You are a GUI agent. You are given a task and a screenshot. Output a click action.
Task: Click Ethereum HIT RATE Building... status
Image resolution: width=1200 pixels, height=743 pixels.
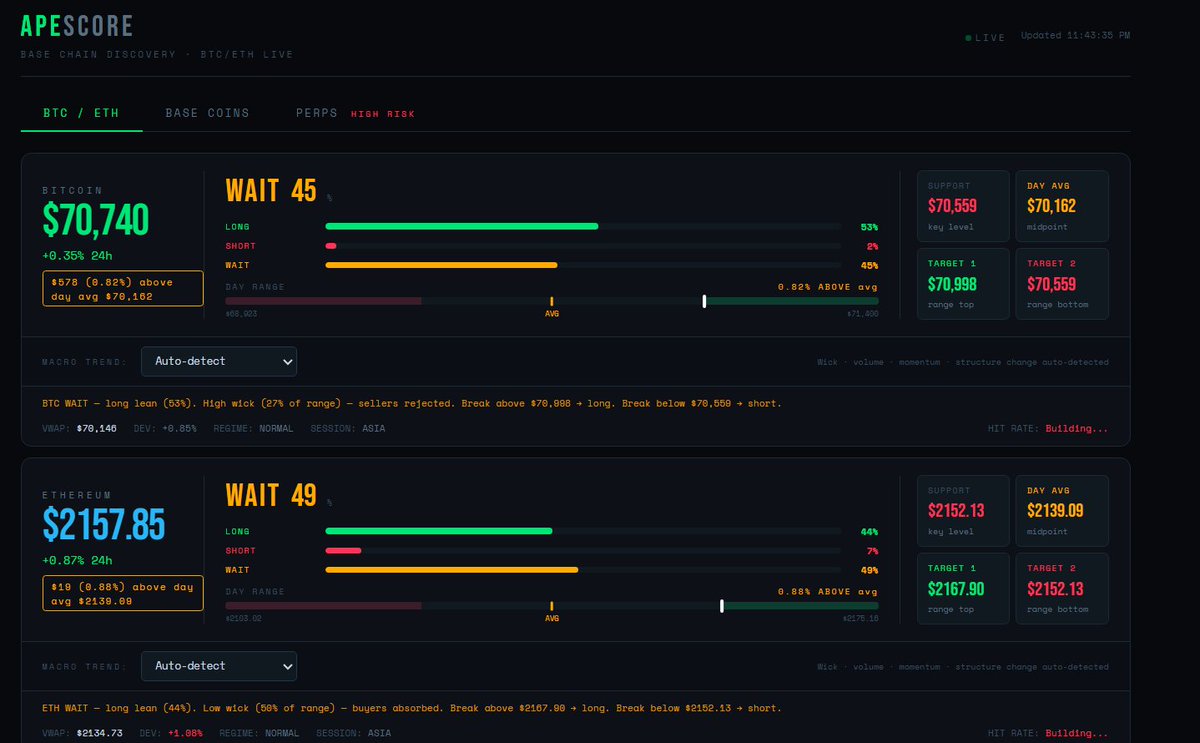pos(1077,733)
